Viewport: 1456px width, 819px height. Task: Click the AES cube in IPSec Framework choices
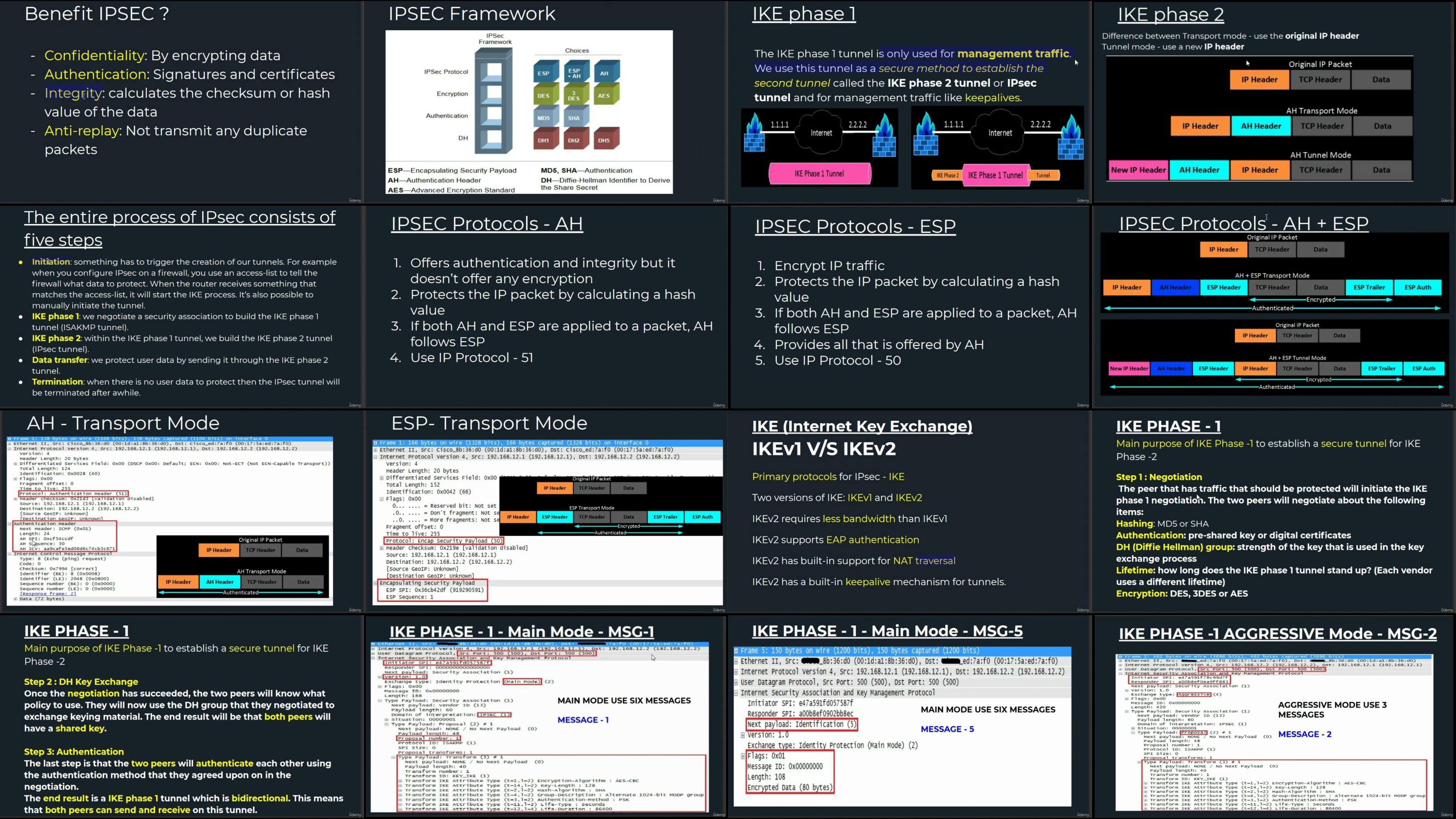point(604,96)
